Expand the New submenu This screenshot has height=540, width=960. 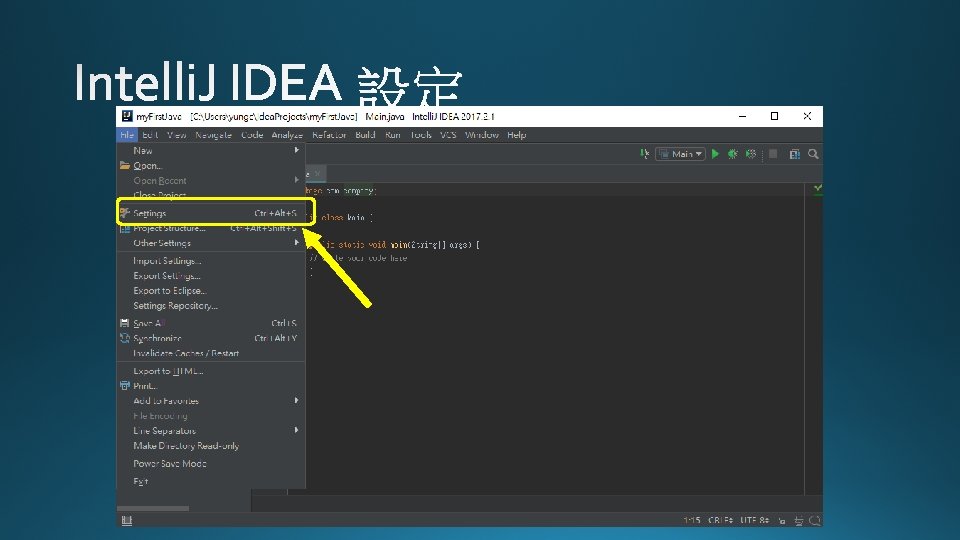(211, 151)
